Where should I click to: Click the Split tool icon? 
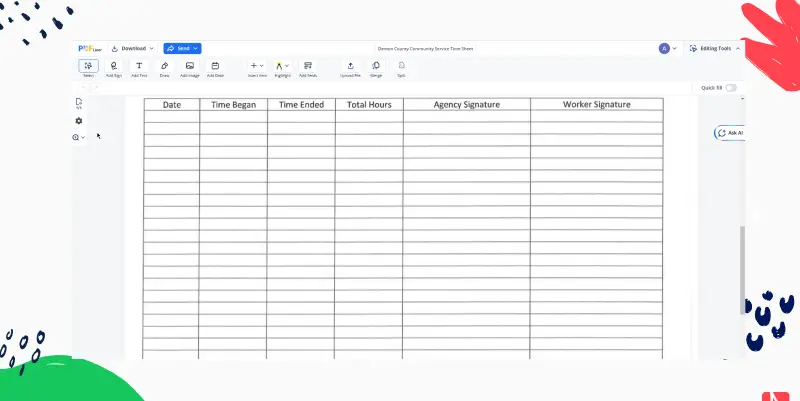tap(402, 66)
